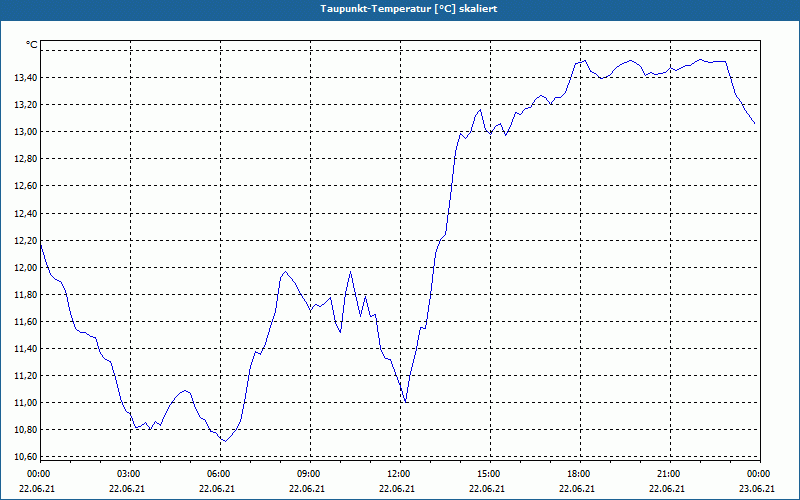Click the 09:00 time axis label

309,474
